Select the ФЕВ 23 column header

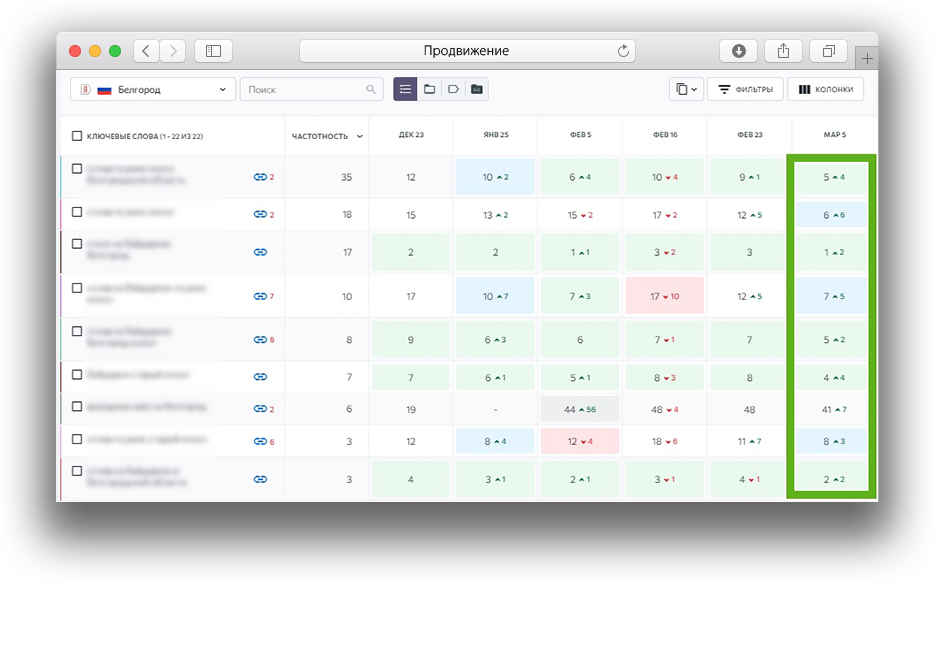pyautogui.click(x=750, y=135)
